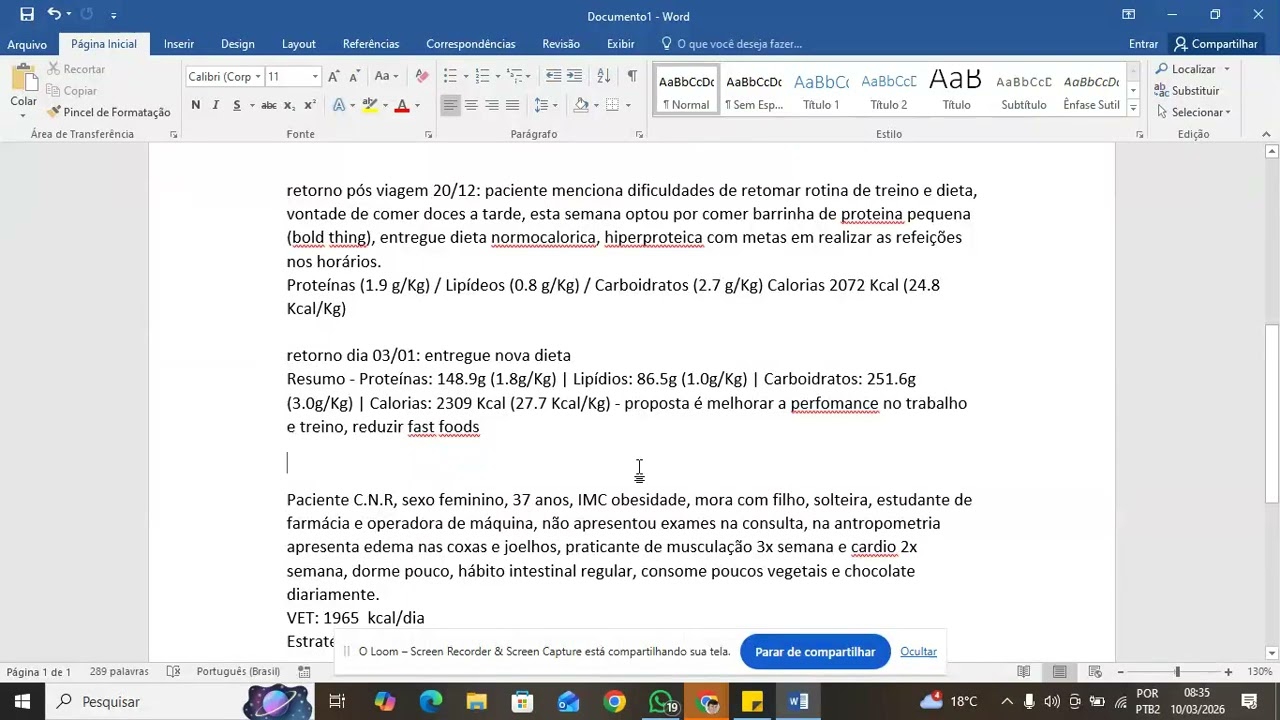Viewport: 1280px width, 720px height.
Task: Open the Arquivo tab
Action: pyautogui.click(x=27, y=44)
